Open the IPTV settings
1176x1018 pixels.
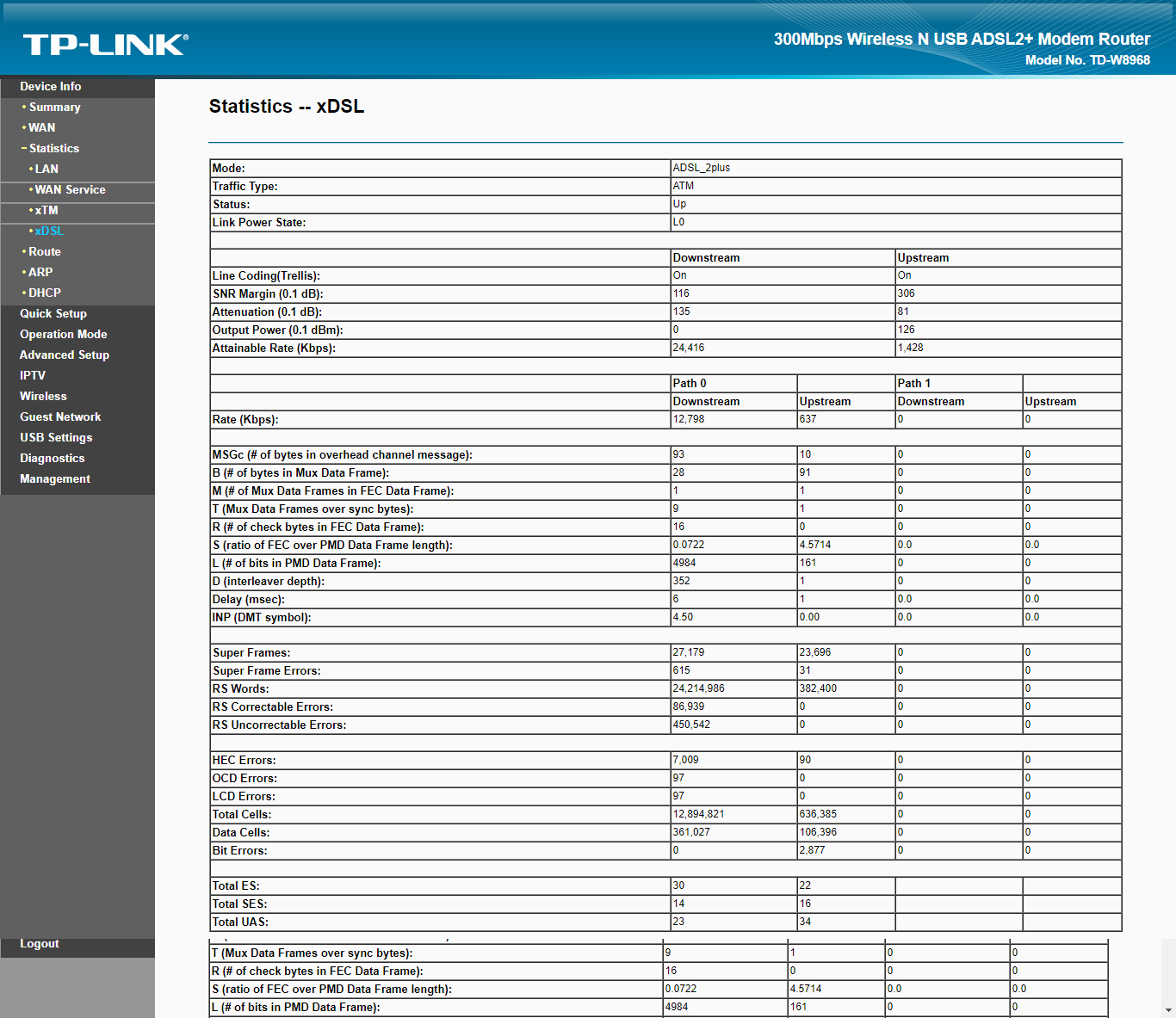pyautogui.click(x=33, y=376)
